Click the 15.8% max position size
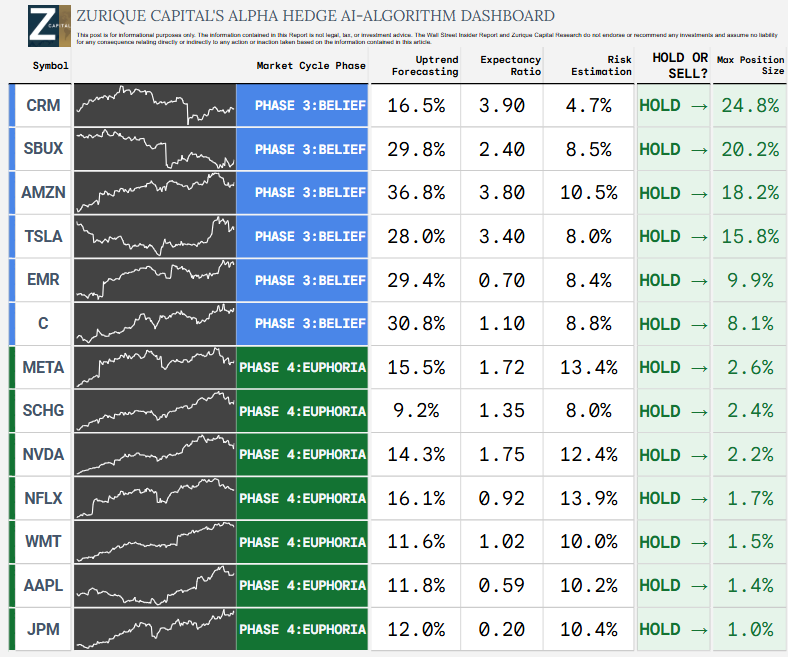The width and height of the screenshot is (788, 657). (x=750, y=236)
